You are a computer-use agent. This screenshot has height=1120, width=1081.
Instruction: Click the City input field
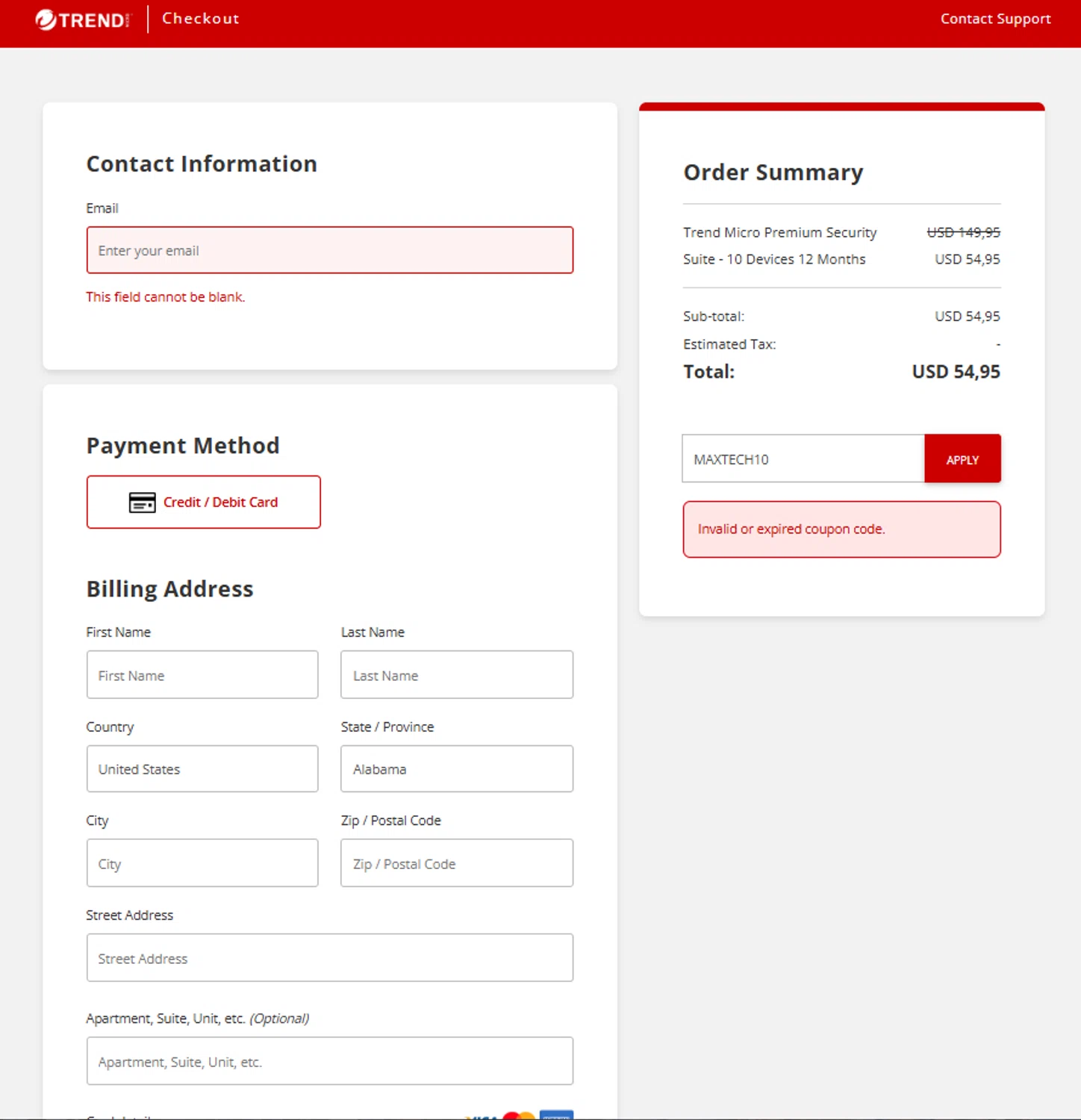pyautogui.click(x=202, y=863)
